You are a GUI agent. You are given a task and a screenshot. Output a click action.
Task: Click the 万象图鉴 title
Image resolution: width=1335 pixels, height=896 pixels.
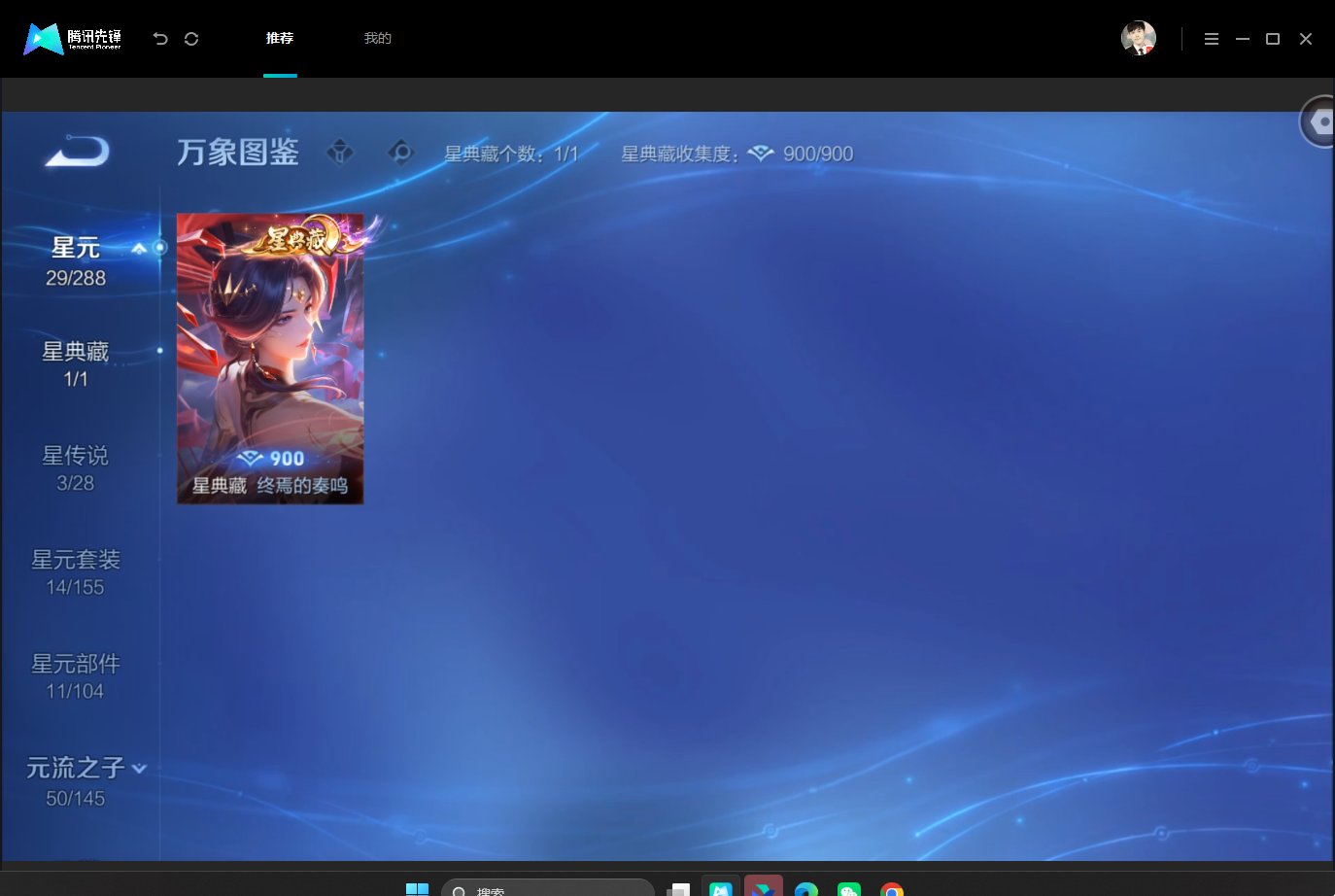click(238, 152)
